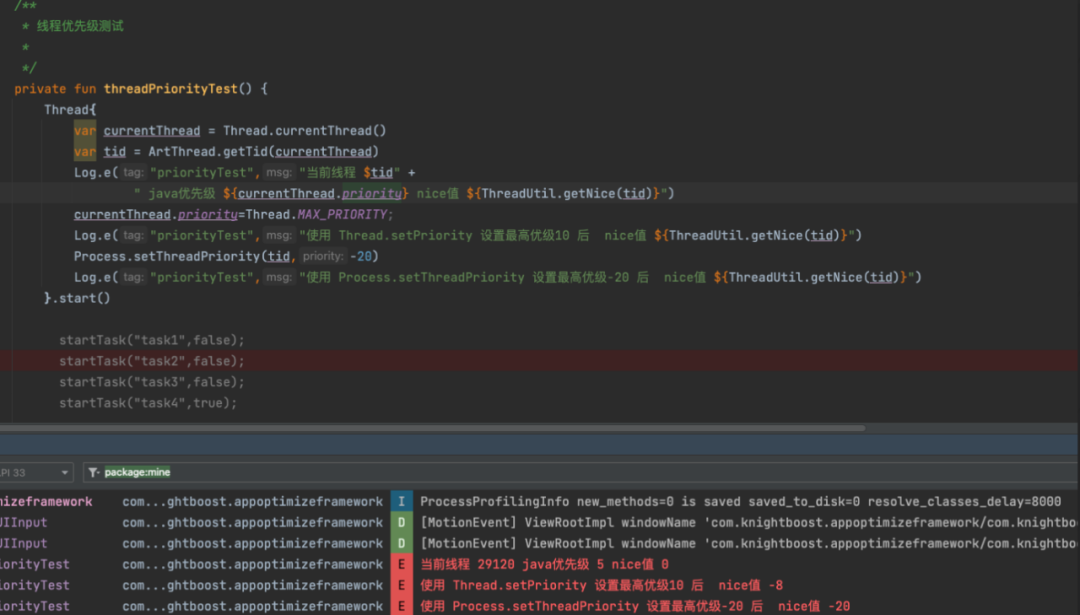
Task: Click Error badge on Process.setThreadPriority log row
Action: (x=400, y=606)
